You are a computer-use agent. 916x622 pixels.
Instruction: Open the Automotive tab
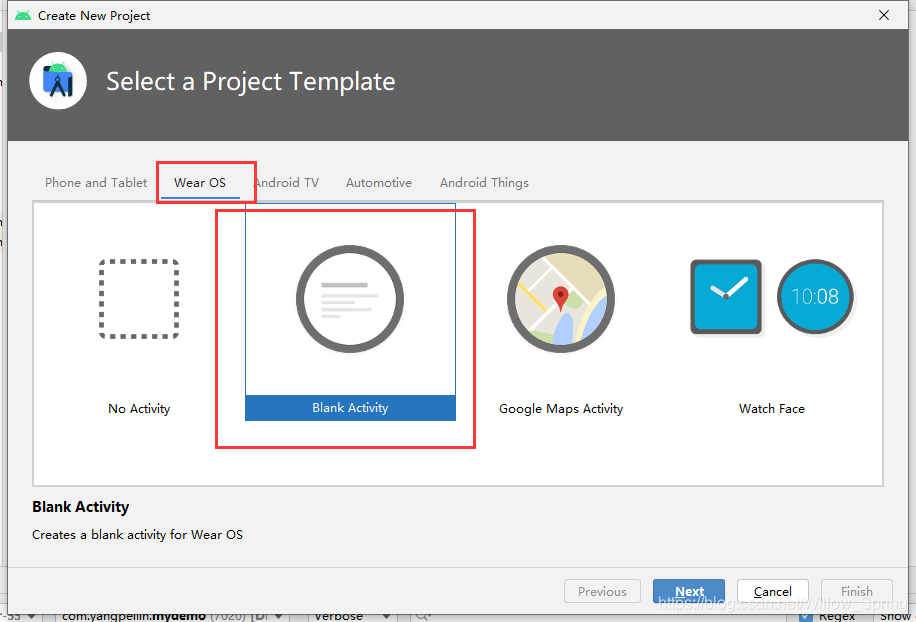[x=379, y=183]
